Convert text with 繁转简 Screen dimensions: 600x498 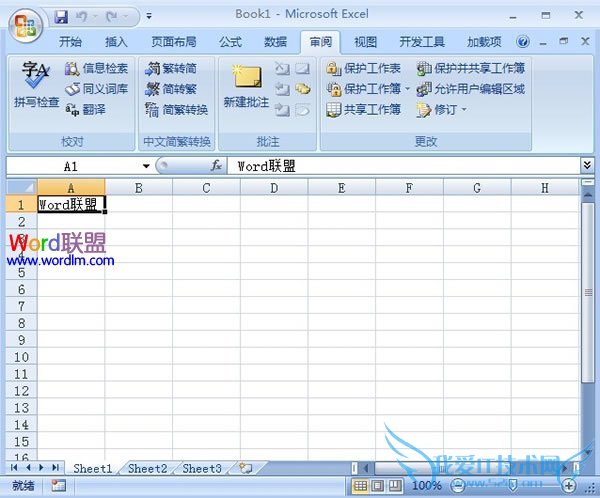(171, 69)
